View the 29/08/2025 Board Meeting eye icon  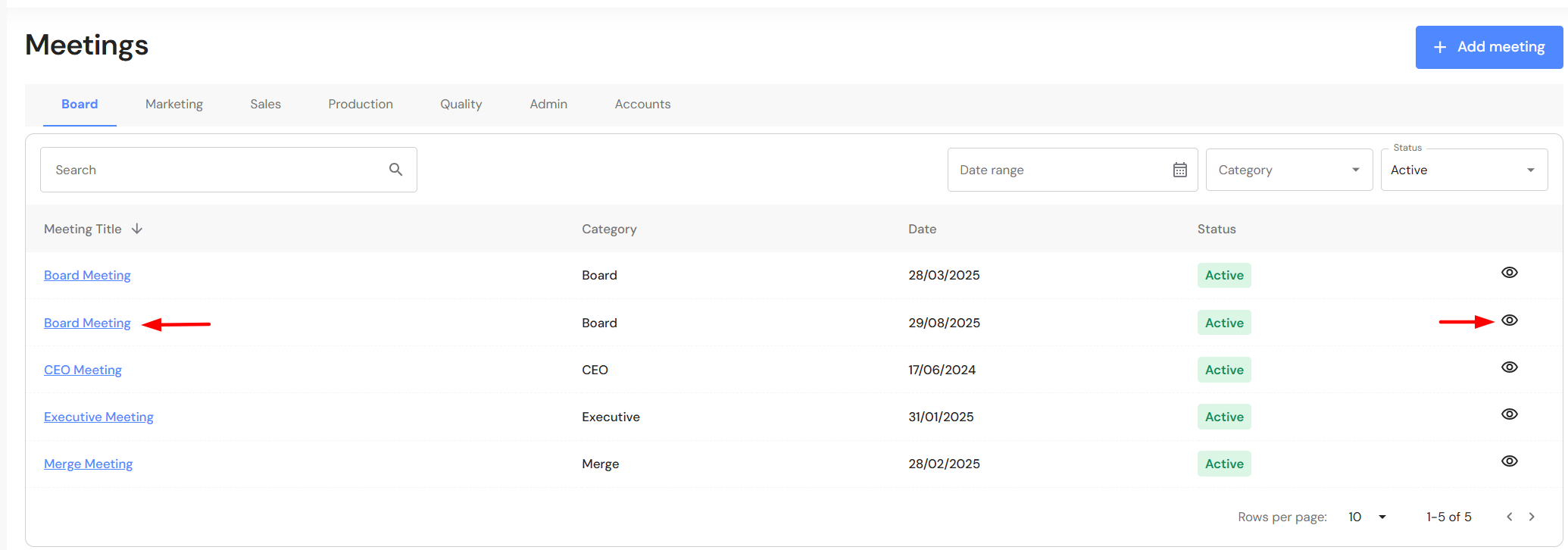1509,320
